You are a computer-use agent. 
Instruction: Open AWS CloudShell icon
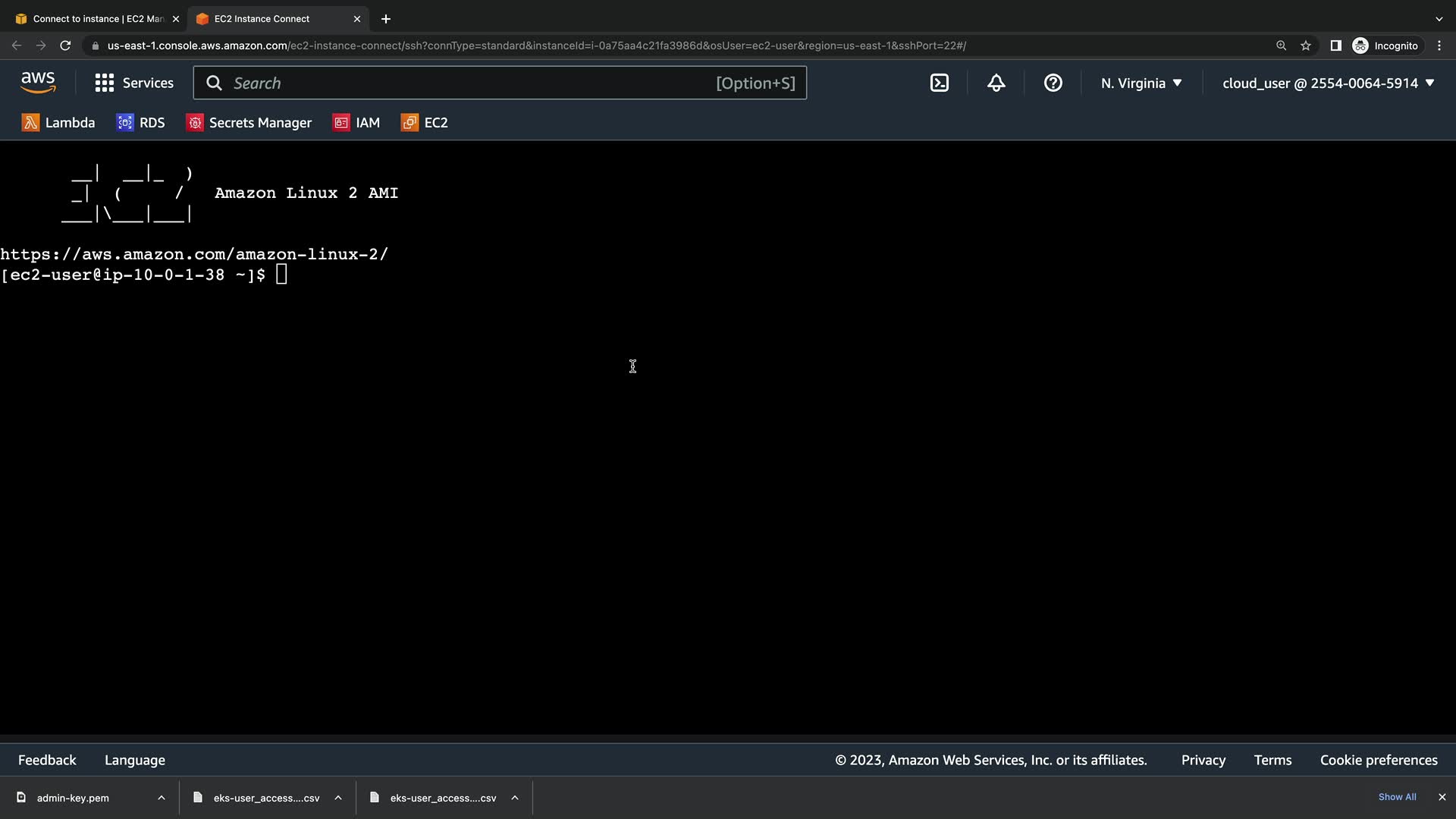coord(939,83)
